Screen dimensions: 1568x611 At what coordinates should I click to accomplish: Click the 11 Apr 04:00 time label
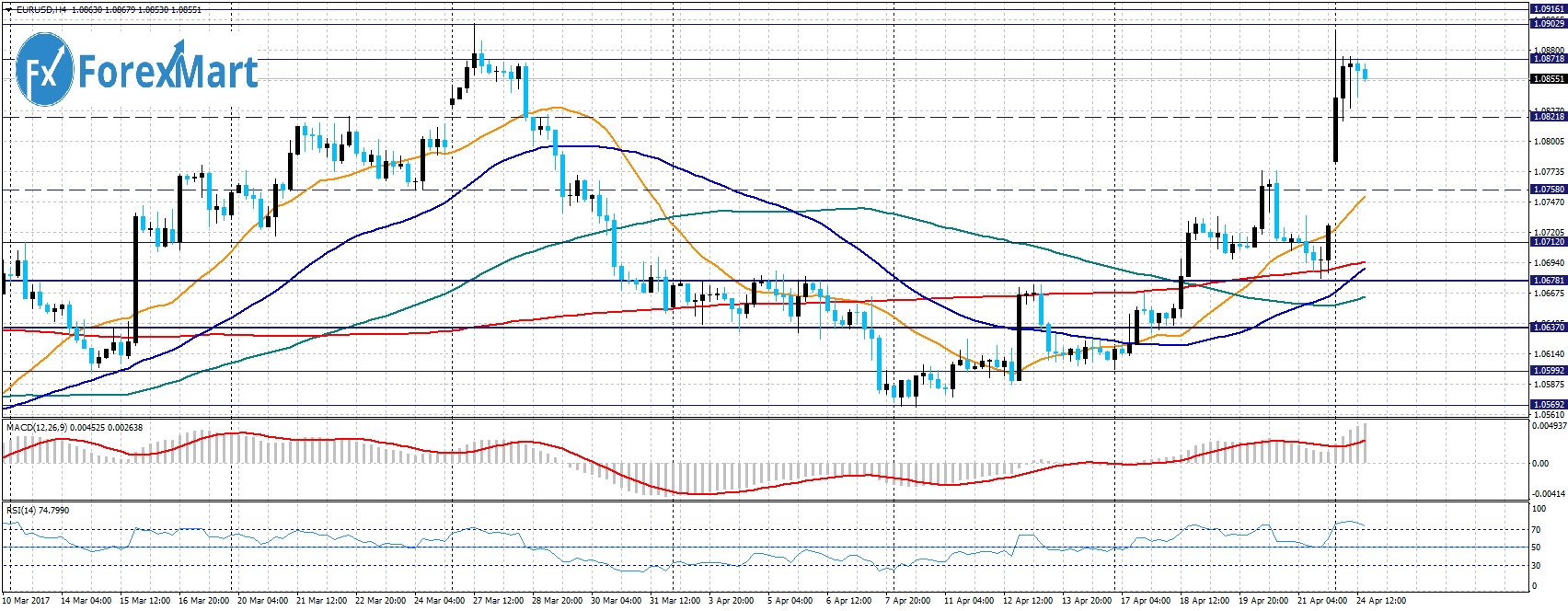(x=969, y=601)
